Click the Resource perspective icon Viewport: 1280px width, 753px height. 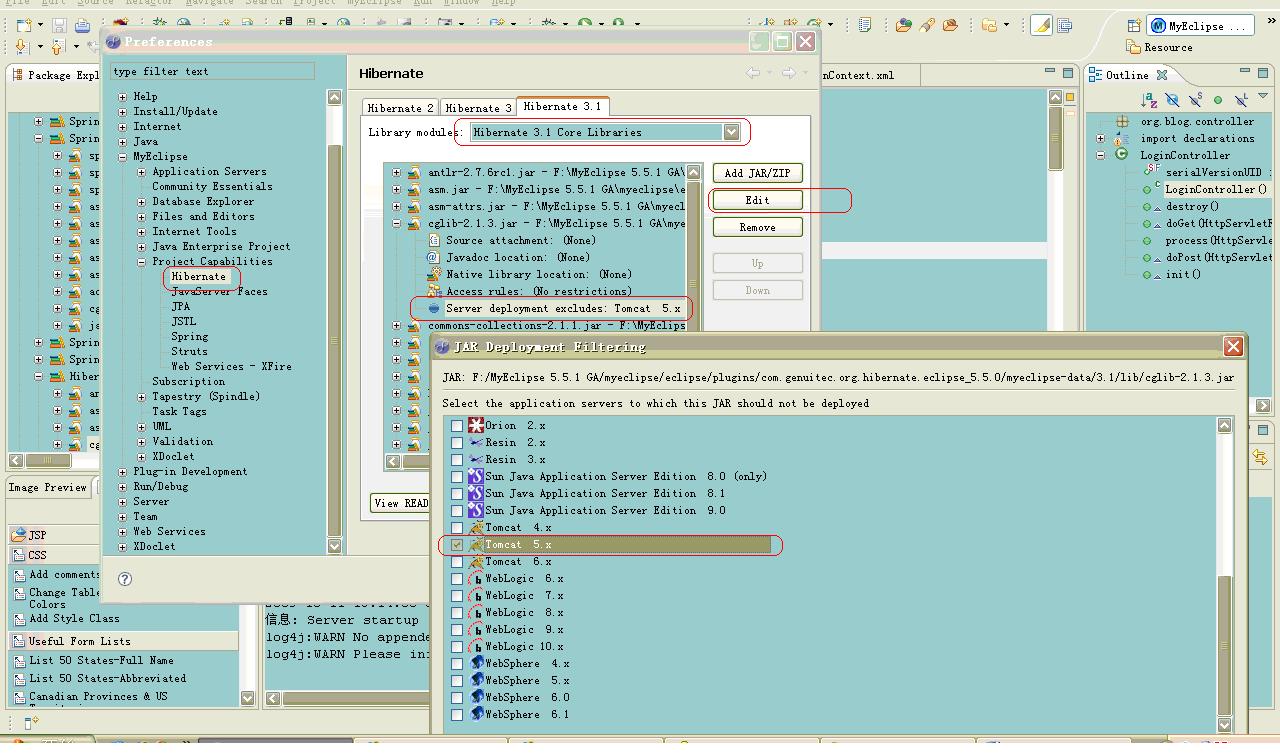point(1133,47)
